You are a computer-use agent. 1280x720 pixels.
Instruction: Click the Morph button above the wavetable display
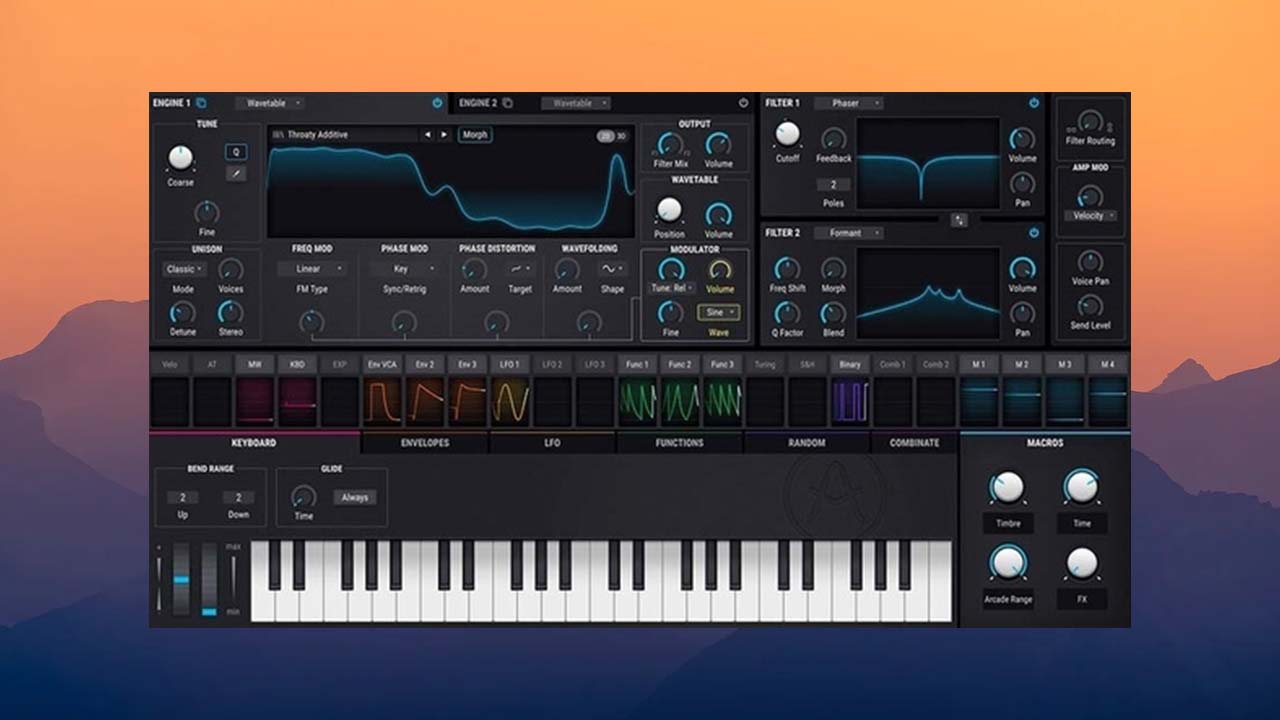pos(474,134)
